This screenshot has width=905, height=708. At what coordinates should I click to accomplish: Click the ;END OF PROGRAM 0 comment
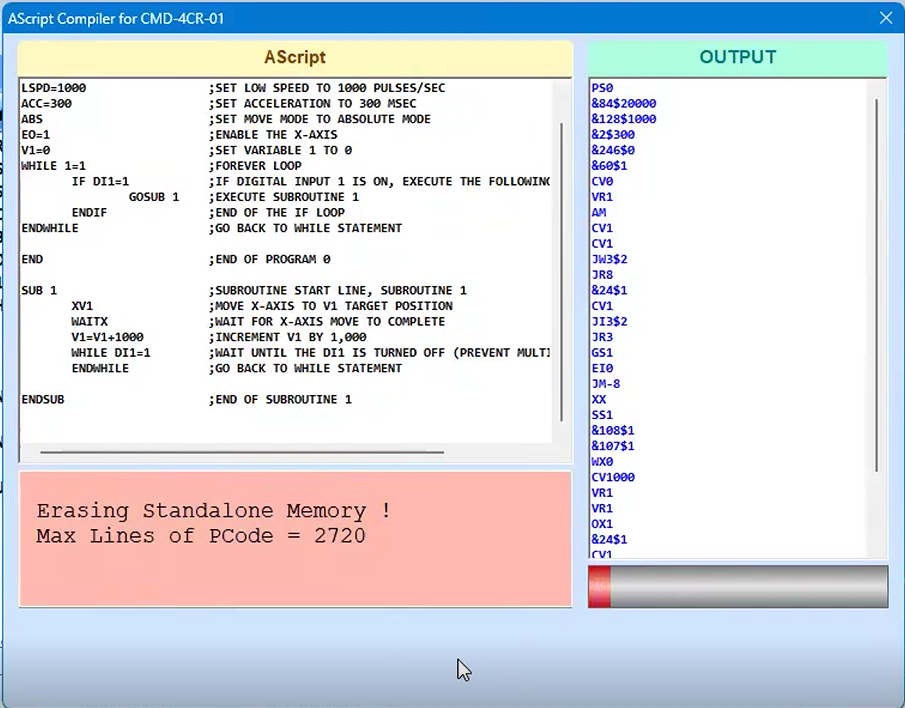(x=270, y=259)
